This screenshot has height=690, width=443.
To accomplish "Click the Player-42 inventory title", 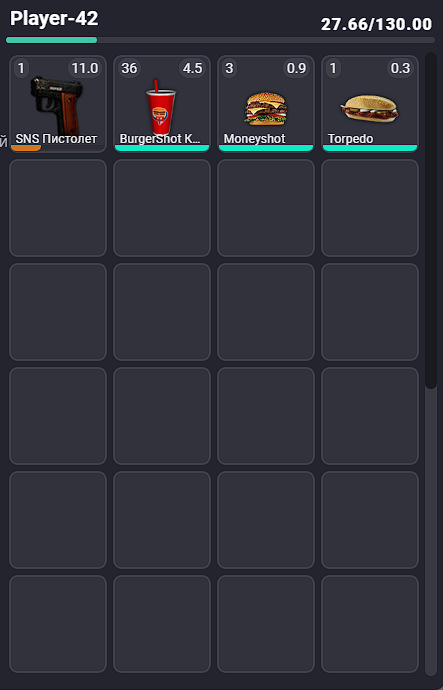I will pos(54,18).
